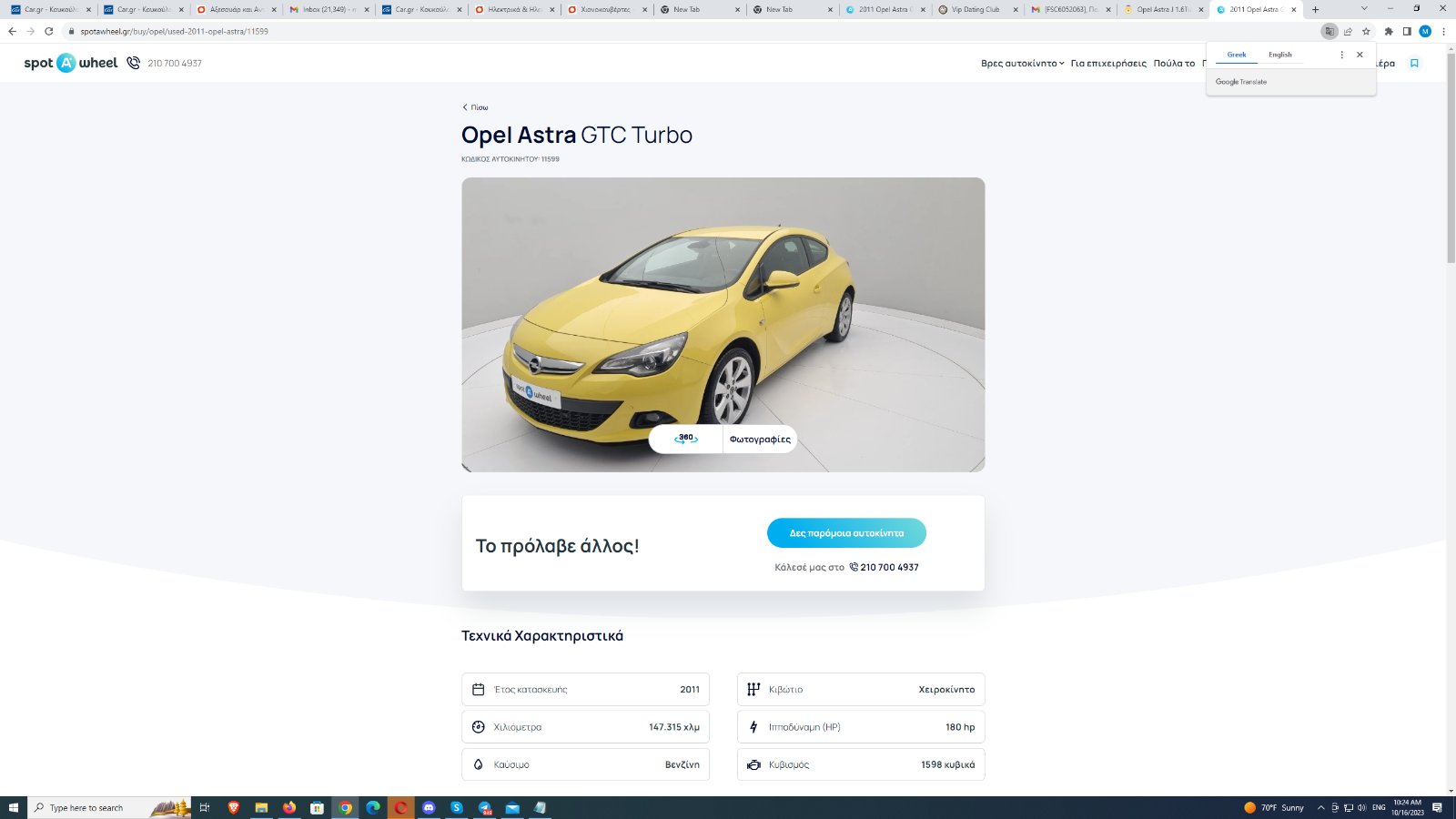Click the address bar URL field

[692, 31]
